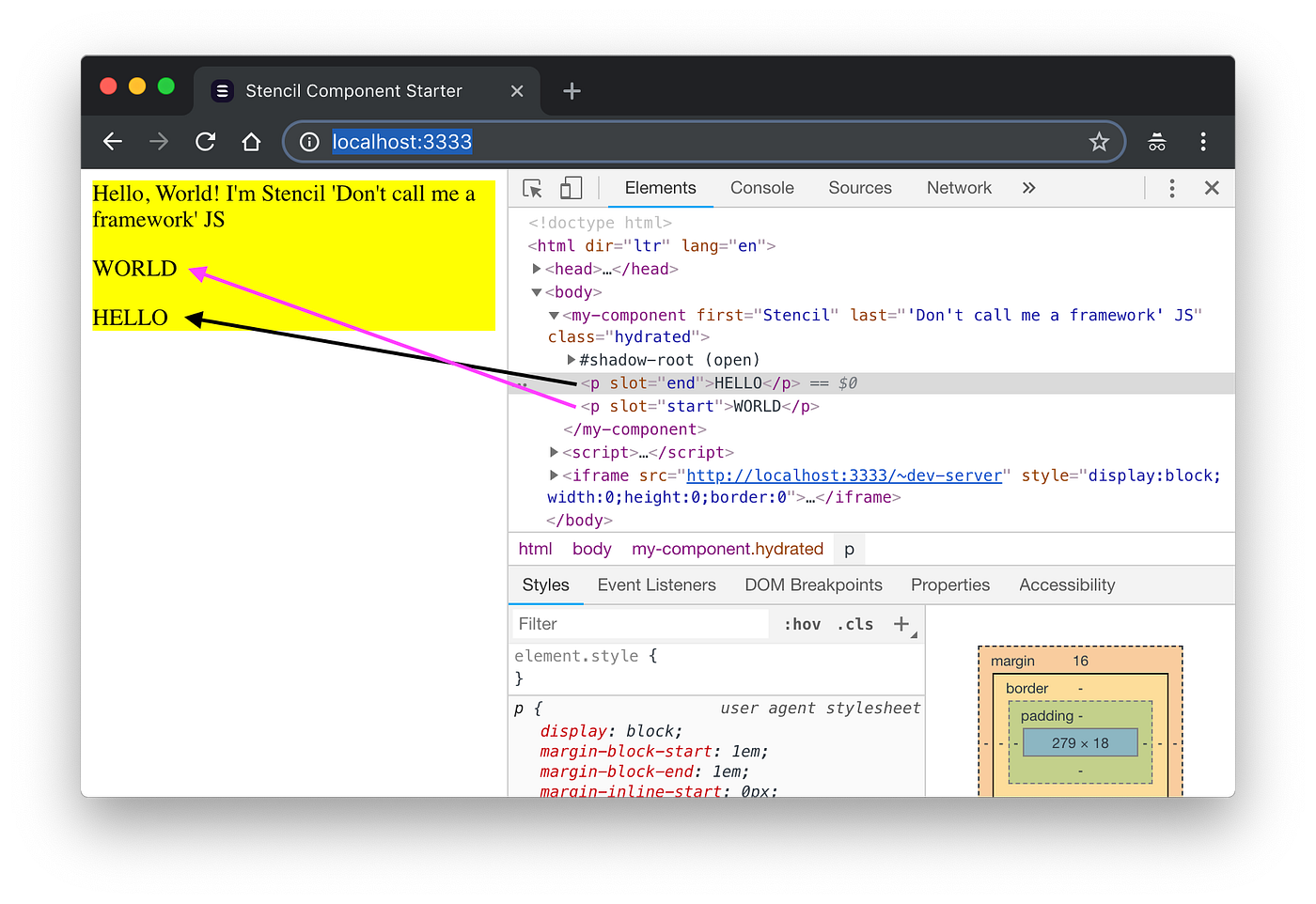
Task: Click the border label in box model
Action: [x=1026, y=689]
